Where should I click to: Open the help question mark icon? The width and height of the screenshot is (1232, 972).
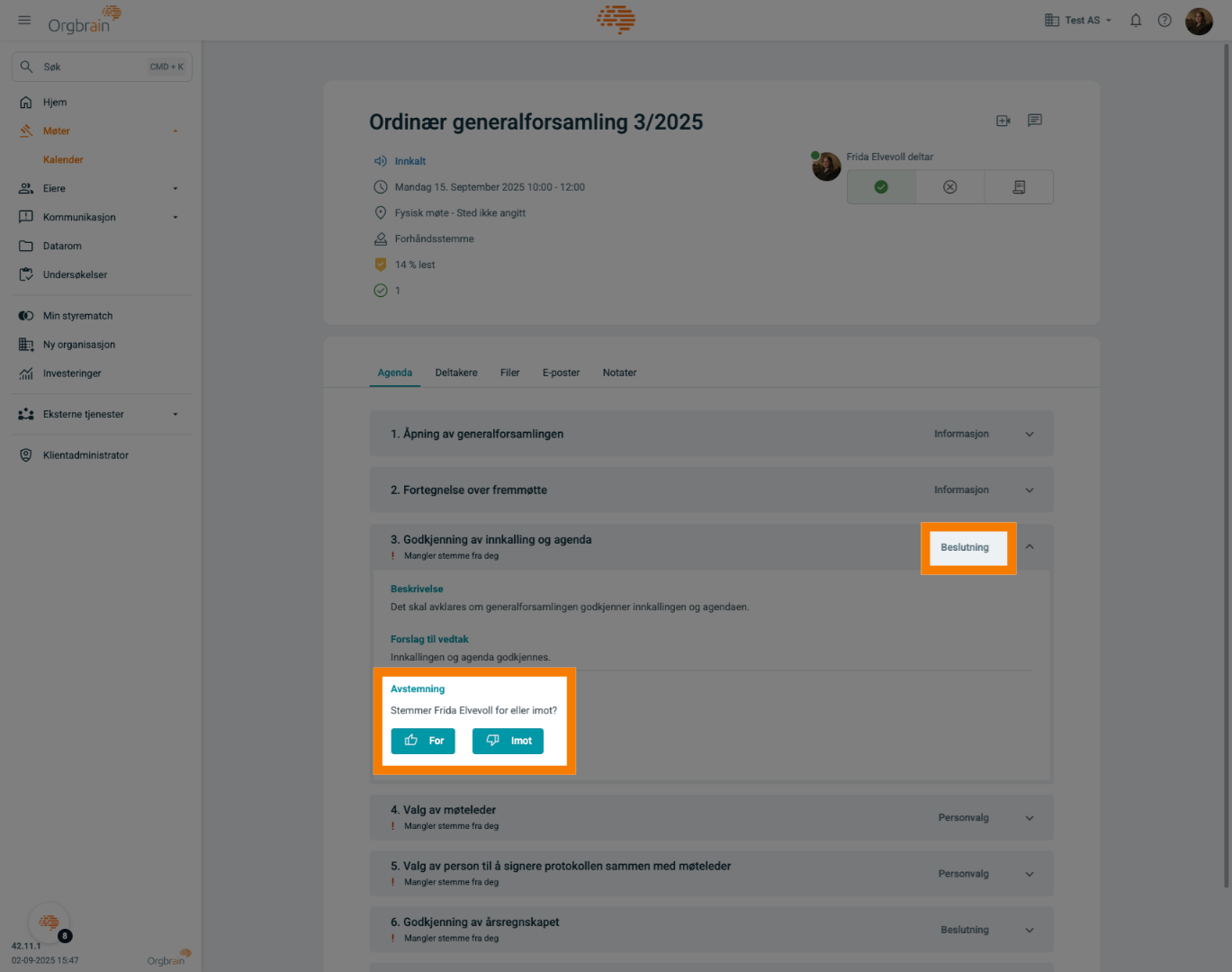[x=1165, y=20]
